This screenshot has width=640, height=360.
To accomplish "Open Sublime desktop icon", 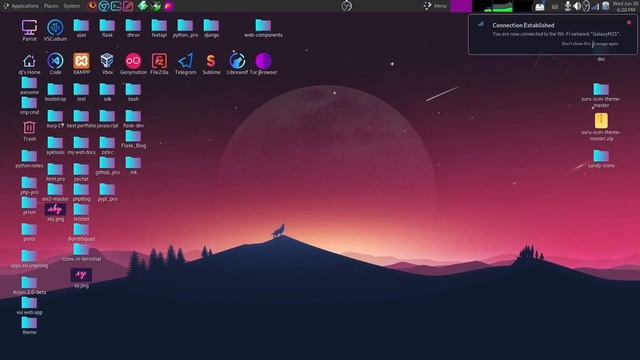I will (211, 64).
